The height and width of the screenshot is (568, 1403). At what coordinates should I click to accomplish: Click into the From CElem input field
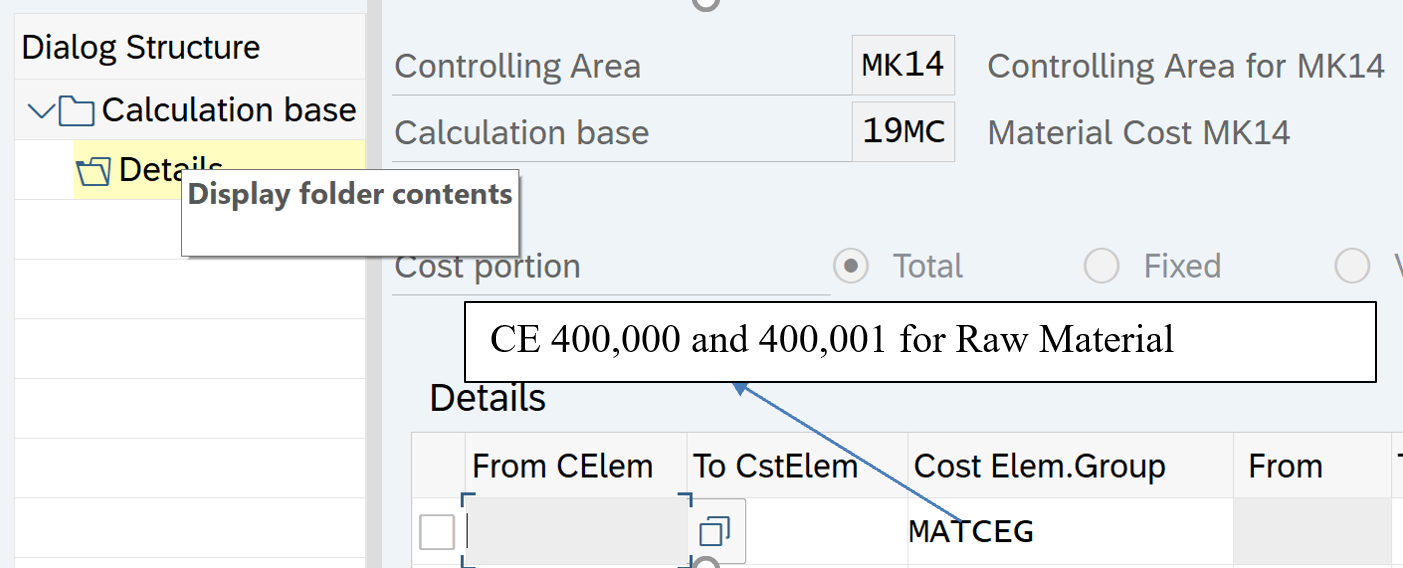(x=576, y=531)
